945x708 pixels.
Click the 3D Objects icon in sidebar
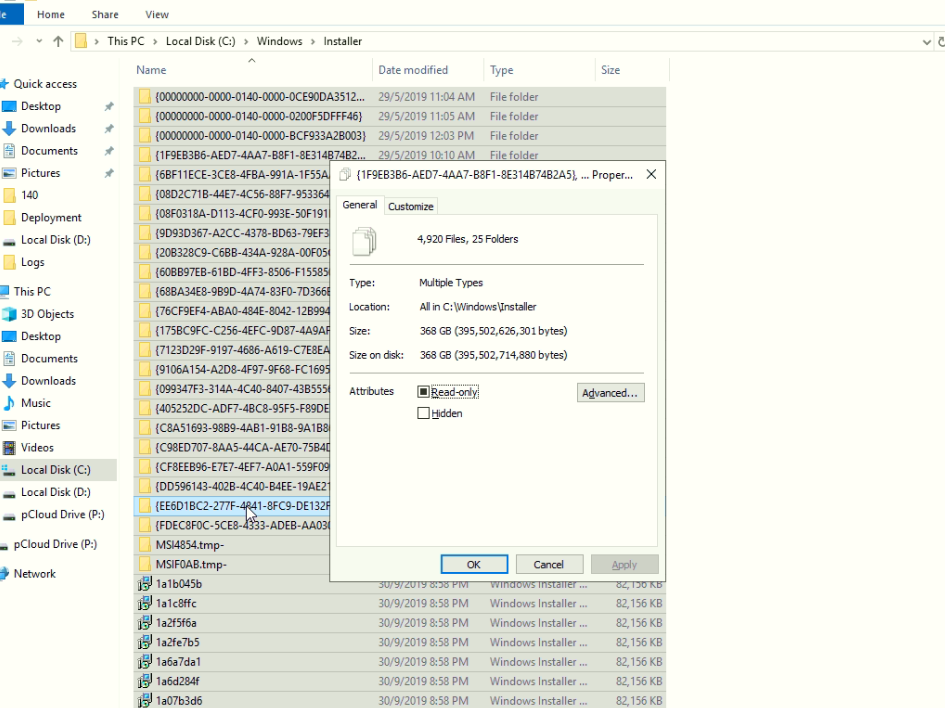pos(10,314)
